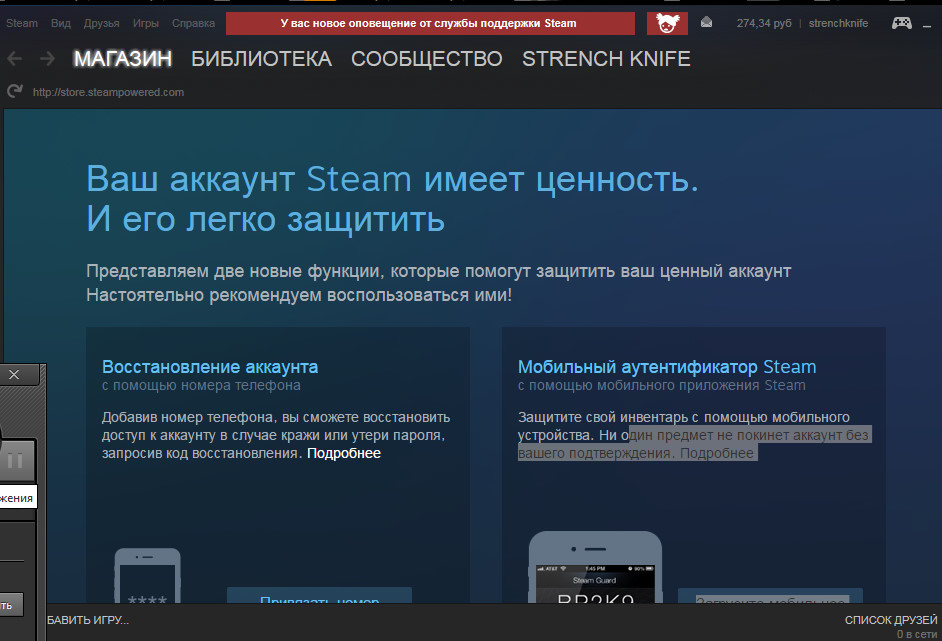942x641 pixels.
Task: Follow the Подробнее link under Мобильный аутентификатор
Action: (717, 453)
